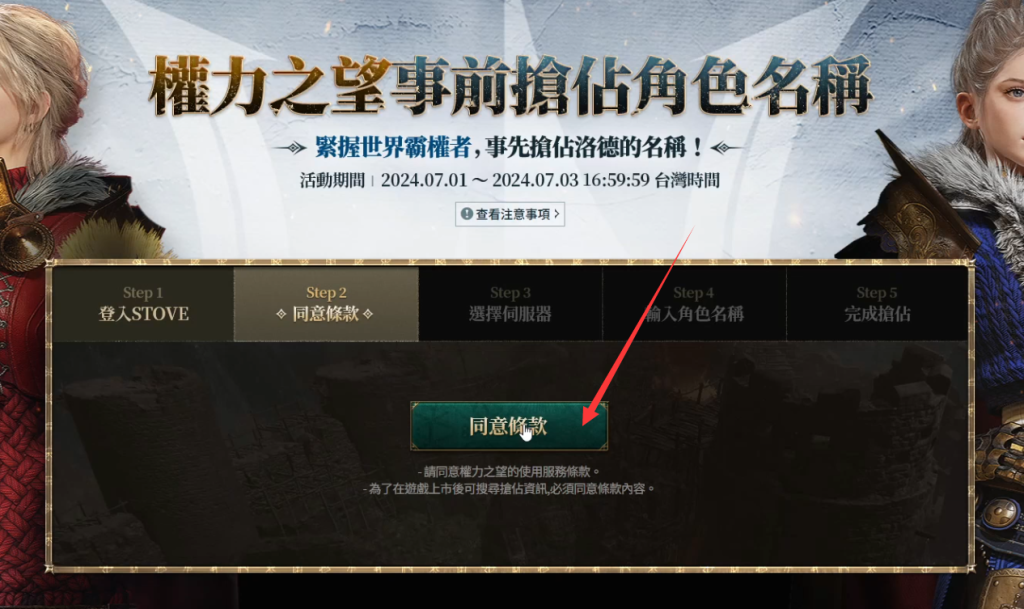1024x609 pixels.
Task: Click the right diamond icon in Step 2 tab
Action: click(368, 314)
